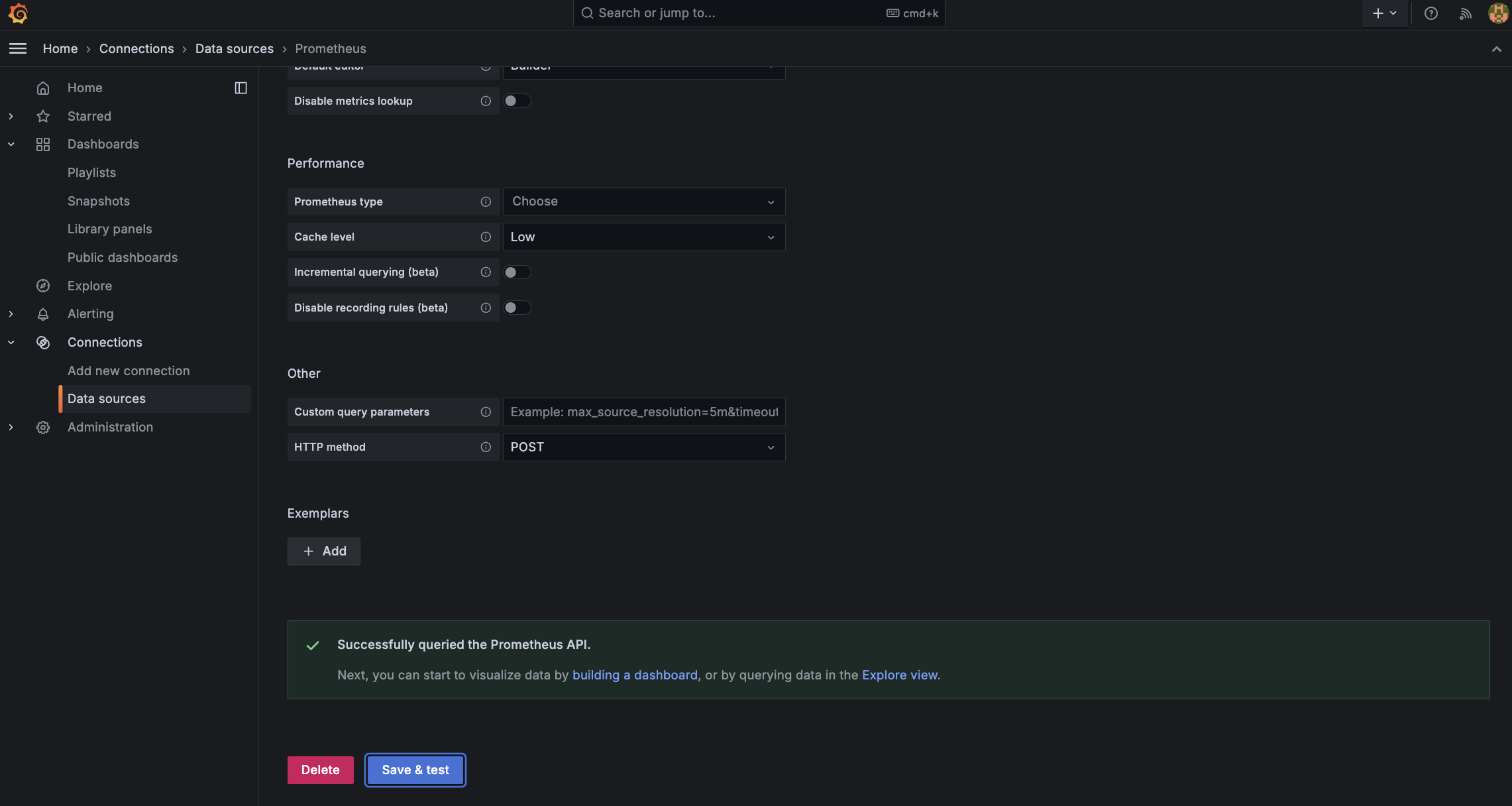This screenshot has height=806, width=1512.
Task: Click the dock-sidebar icon next to Home
Action: pos(241,87)
